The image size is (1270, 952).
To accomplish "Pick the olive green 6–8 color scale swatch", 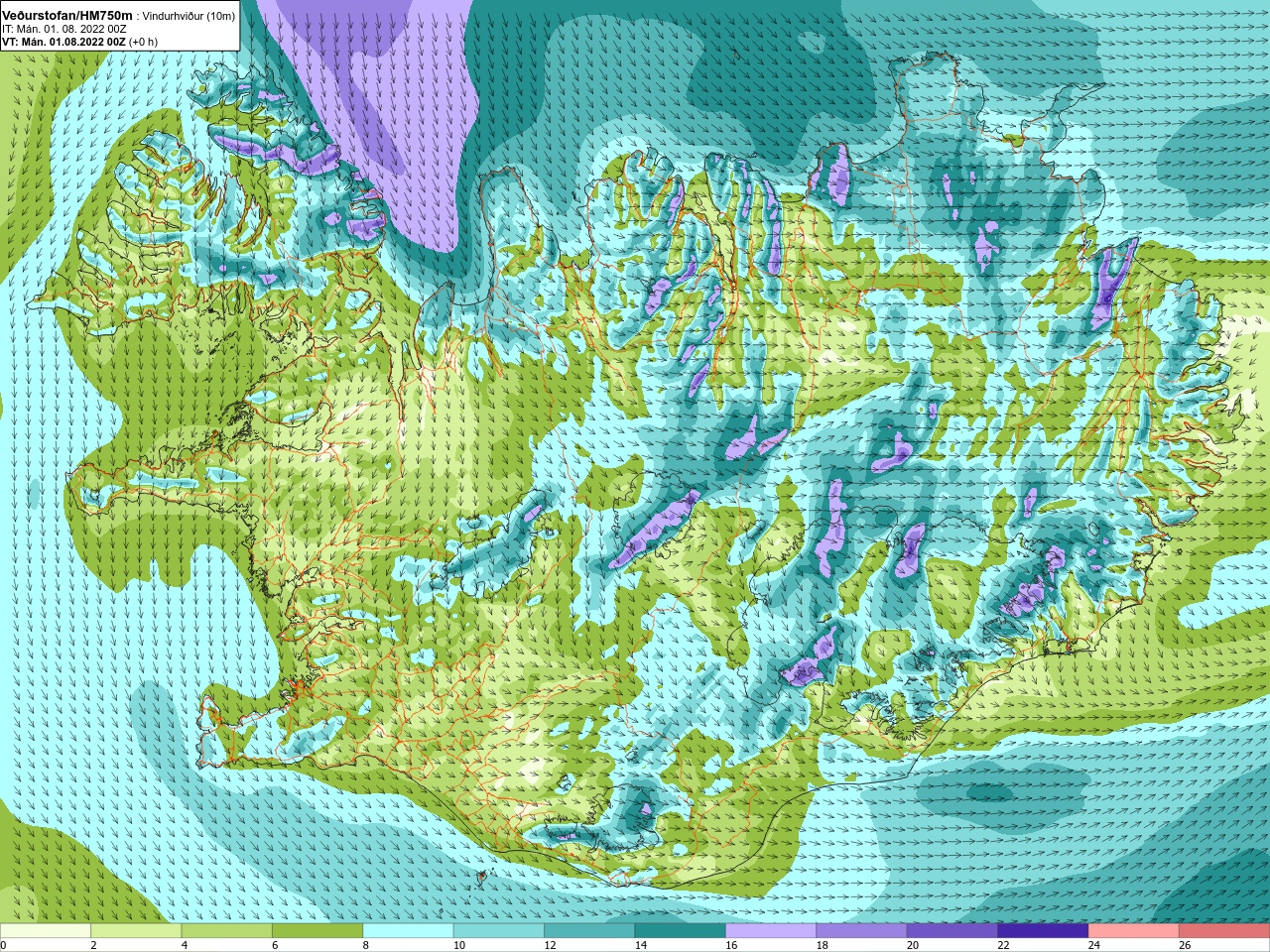I will coord(317,931).
